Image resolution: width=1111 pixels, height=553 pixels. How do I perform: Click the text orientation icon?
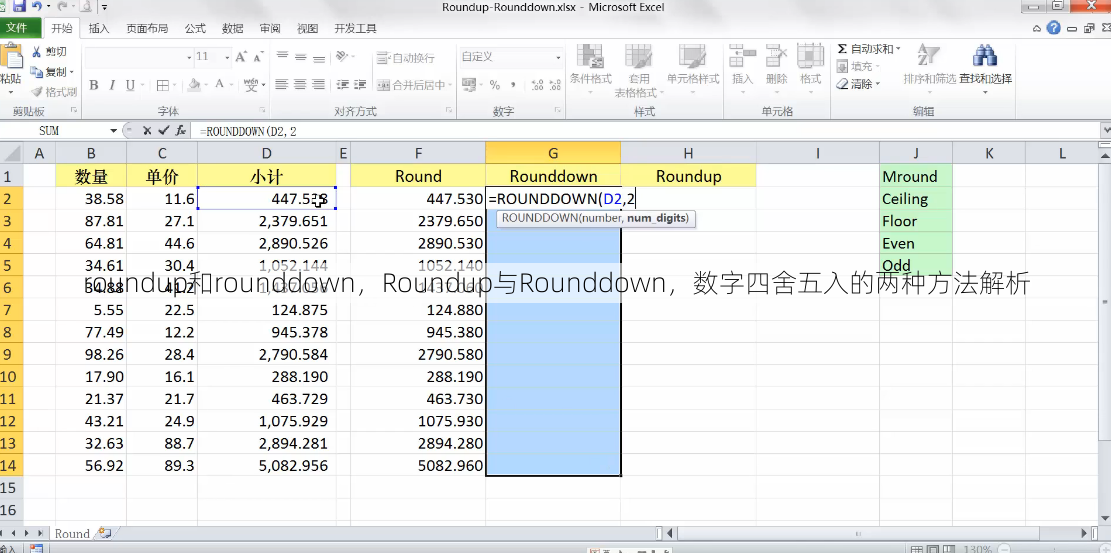pyautogui.click(x=342, y=56)
